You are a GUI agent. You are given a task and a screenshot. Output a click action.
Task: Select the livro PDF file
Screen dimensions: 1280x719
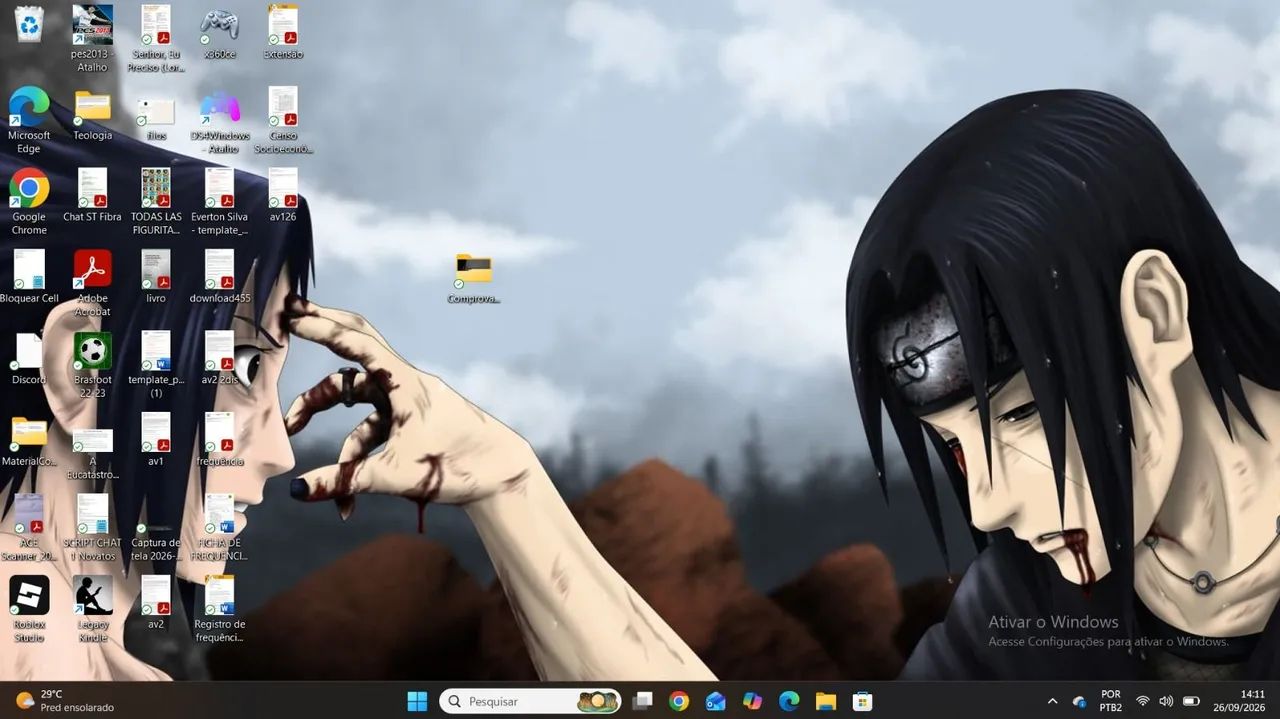(x=156, y=277)
